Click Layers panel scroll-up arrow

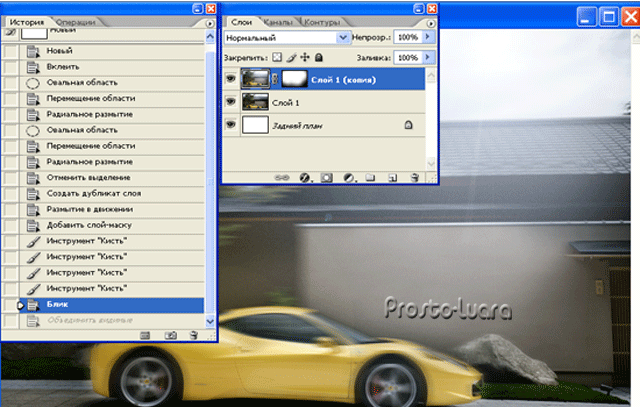click(431, 76)
